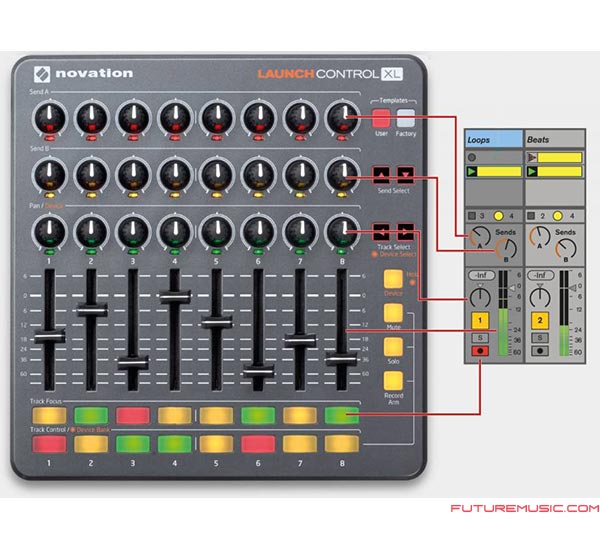Click Pan knob on channel 8
The image size is (600, 550).
click(x=342, y=232)
